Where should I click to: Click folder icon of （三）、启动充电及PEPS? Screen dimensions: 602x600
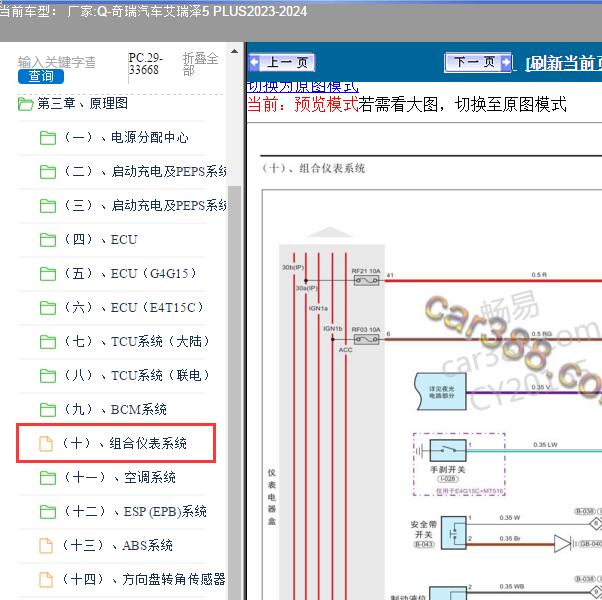point(48,206)
